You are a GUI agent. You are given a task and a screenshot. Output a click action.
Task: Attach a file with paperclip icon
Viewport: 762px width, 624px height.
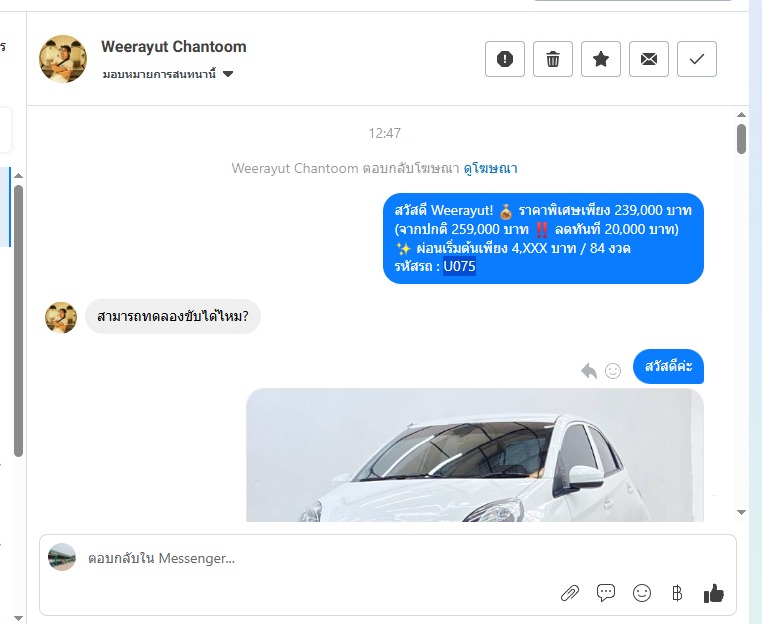tap(570, 593)
